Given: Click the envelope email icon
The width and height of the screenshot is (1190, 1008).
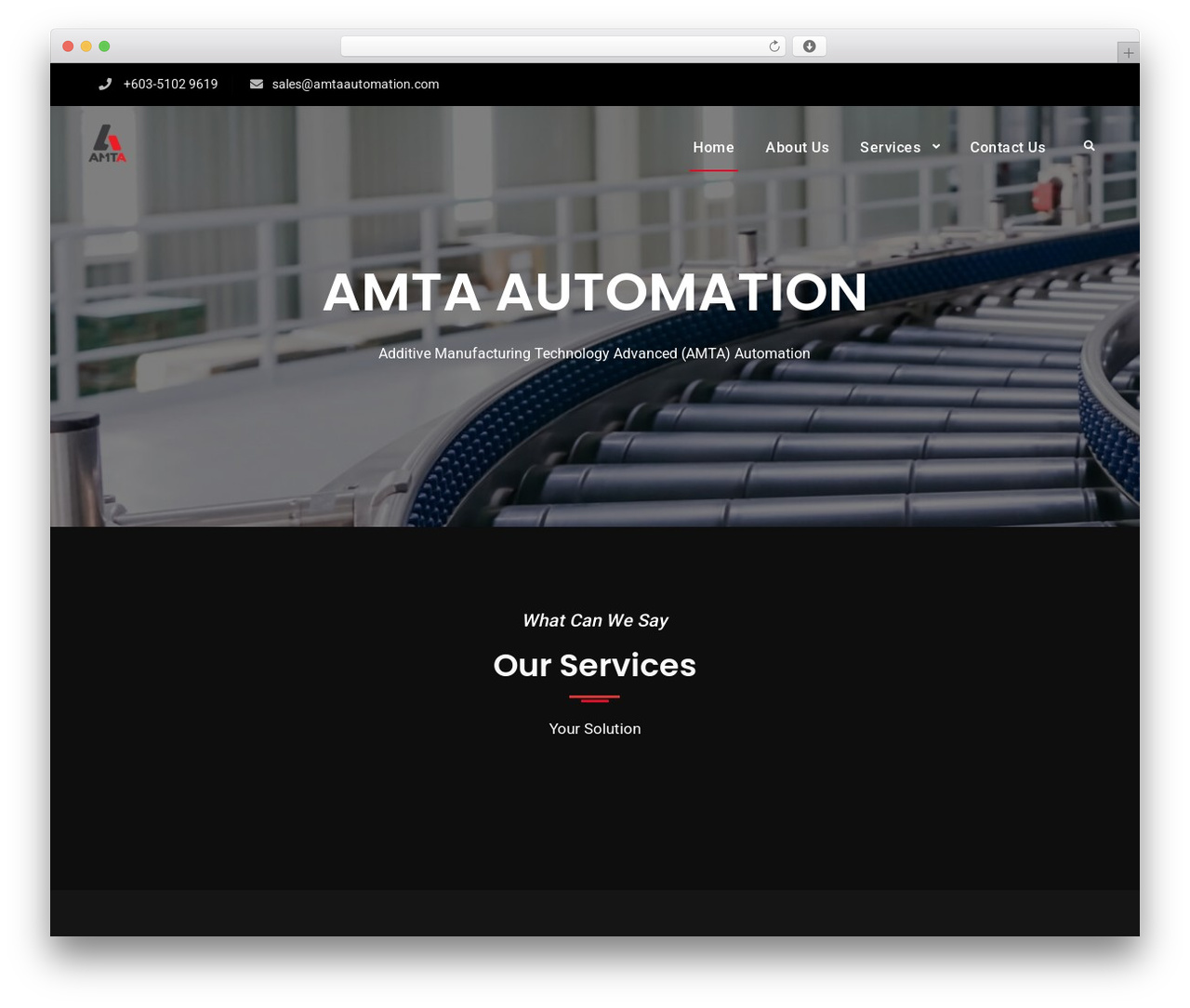Looking at the screenshot, I should click(x=257, y=84).
